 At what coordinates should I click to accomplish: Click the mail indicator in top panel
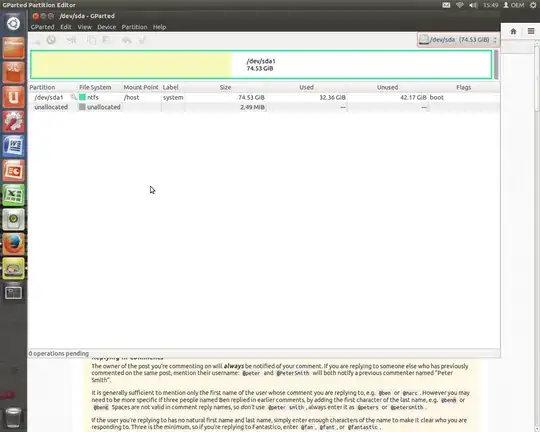pyautogui.click(x=446, y=5)
